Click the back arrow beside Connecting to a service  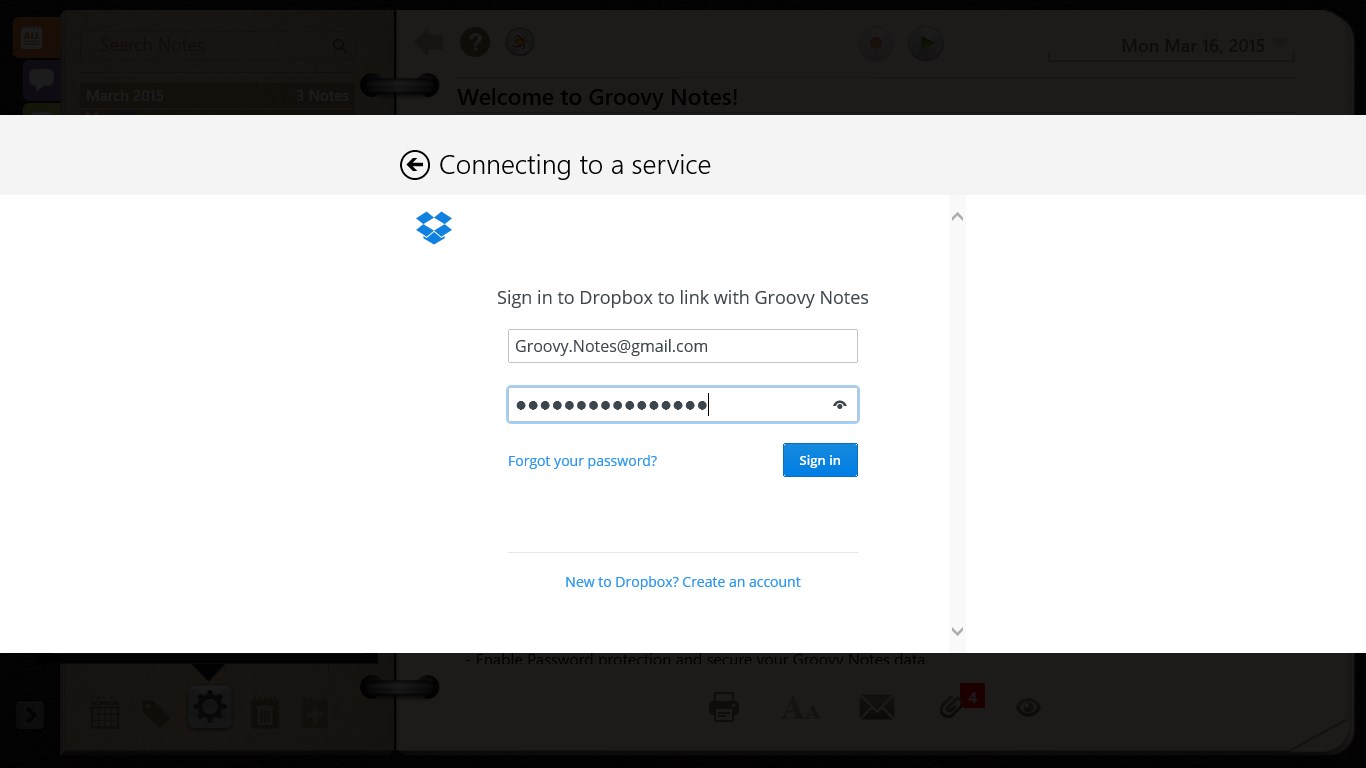(x=415, y=165)
